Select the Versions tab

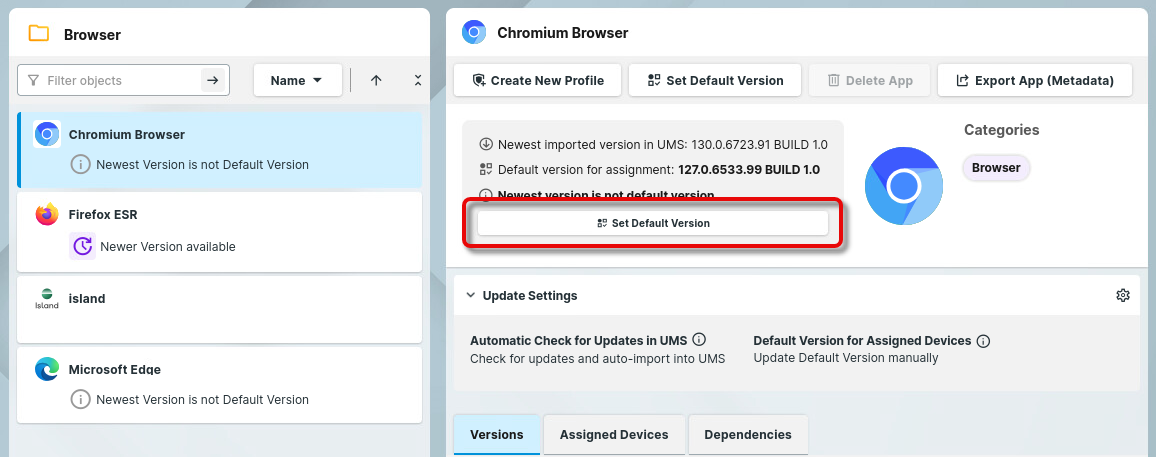[497, 435]
